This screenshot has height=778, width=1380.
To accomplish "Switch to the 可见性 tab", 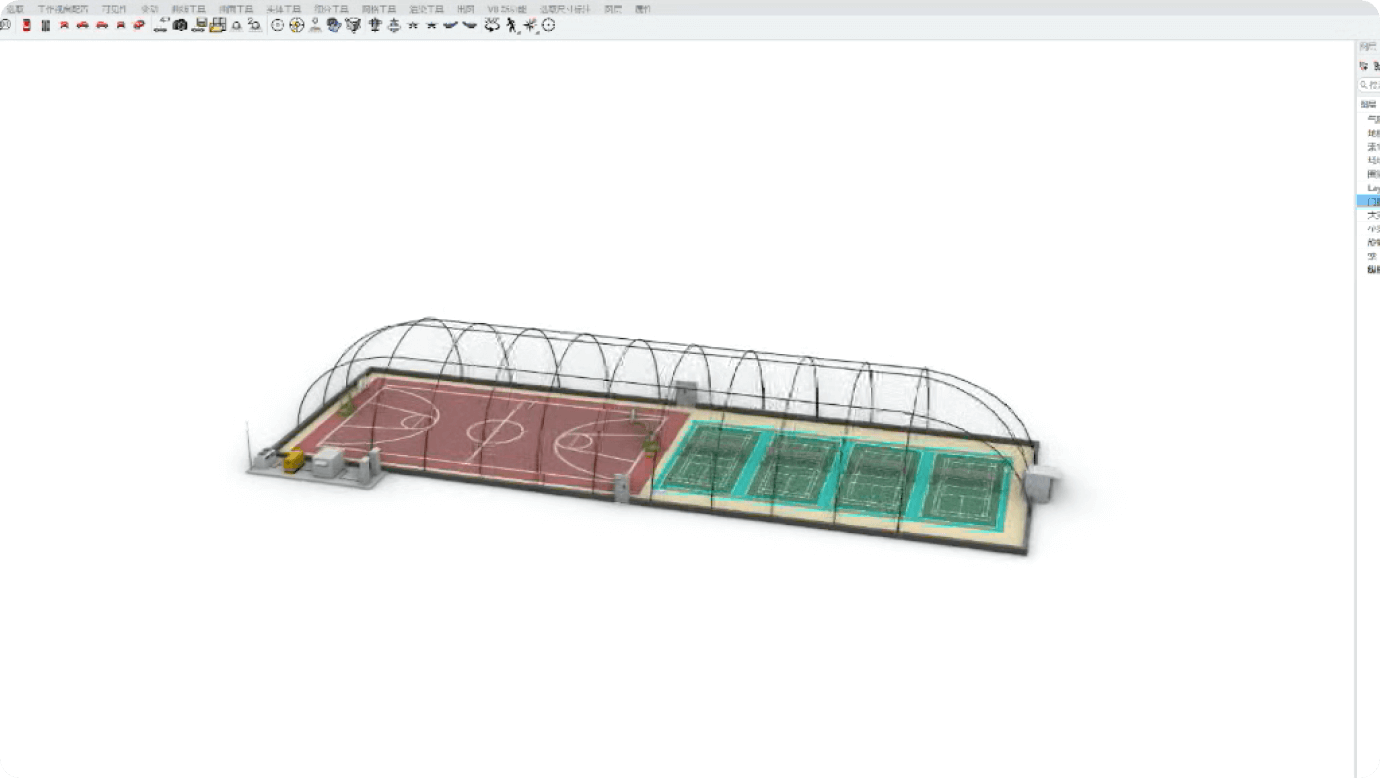I will (114, 9).
